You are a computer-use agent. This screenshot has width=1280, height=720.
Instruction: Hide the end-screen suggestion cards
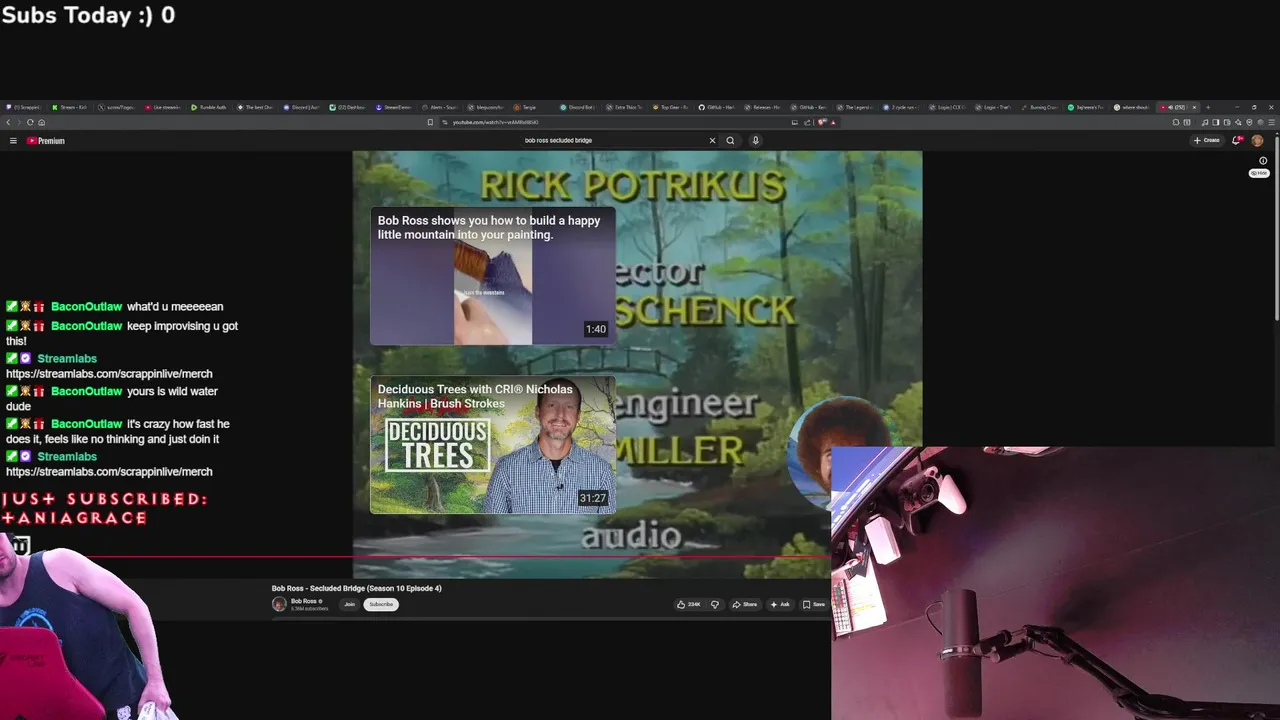[1259, 173]
